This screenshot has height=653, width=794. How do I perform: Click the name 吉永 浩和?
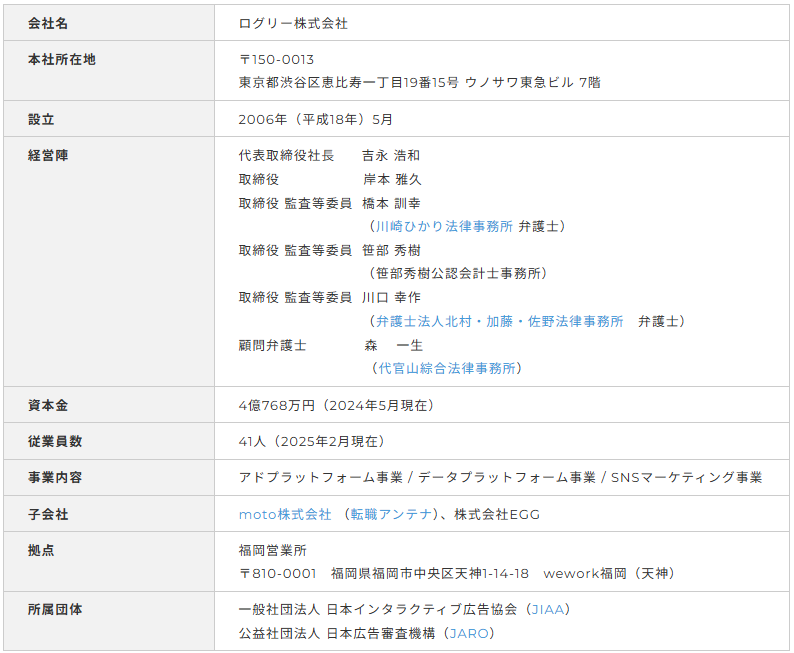(391, 155)
